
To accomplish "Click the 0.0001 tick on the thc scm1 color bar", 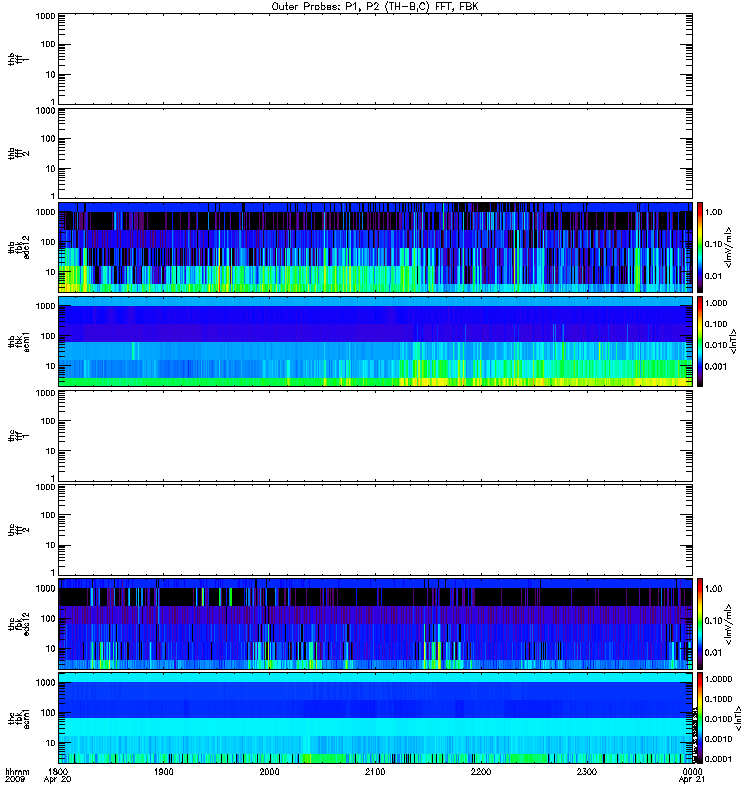I will pyautogui.click(x=718, y=759).
